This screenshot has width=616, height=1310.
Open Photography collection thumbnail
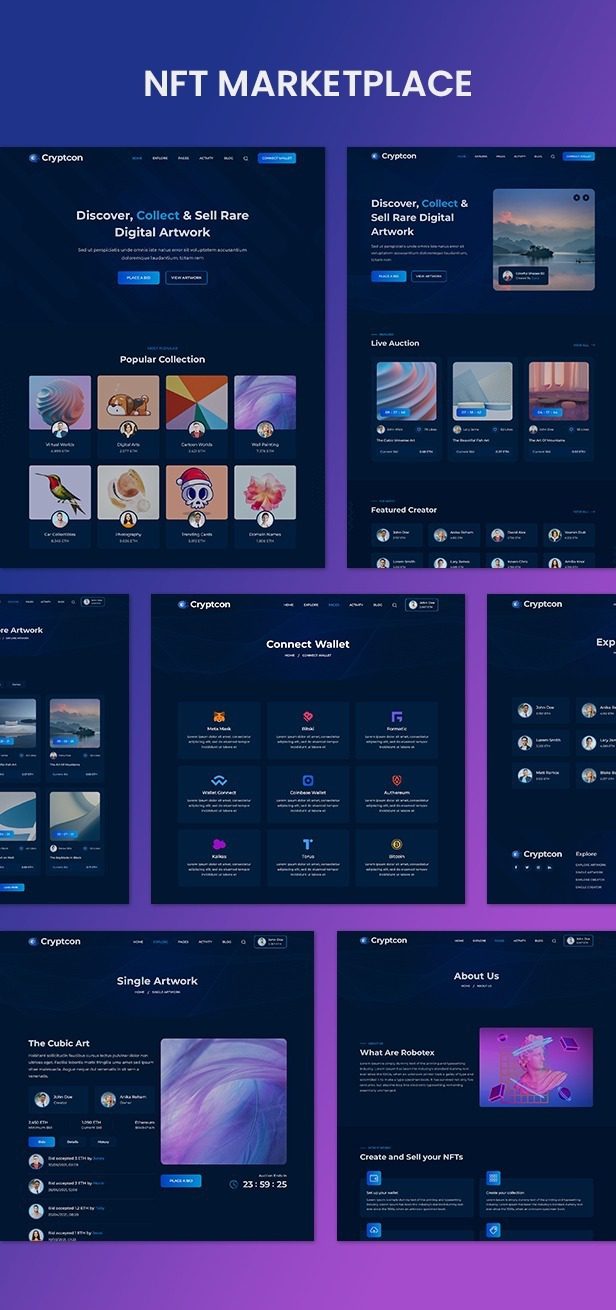(x=128, y=492)
